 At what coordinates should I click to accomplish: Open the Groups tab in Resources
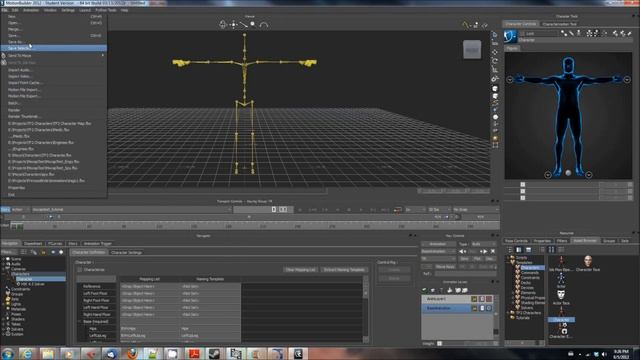[x=609, y=241]
